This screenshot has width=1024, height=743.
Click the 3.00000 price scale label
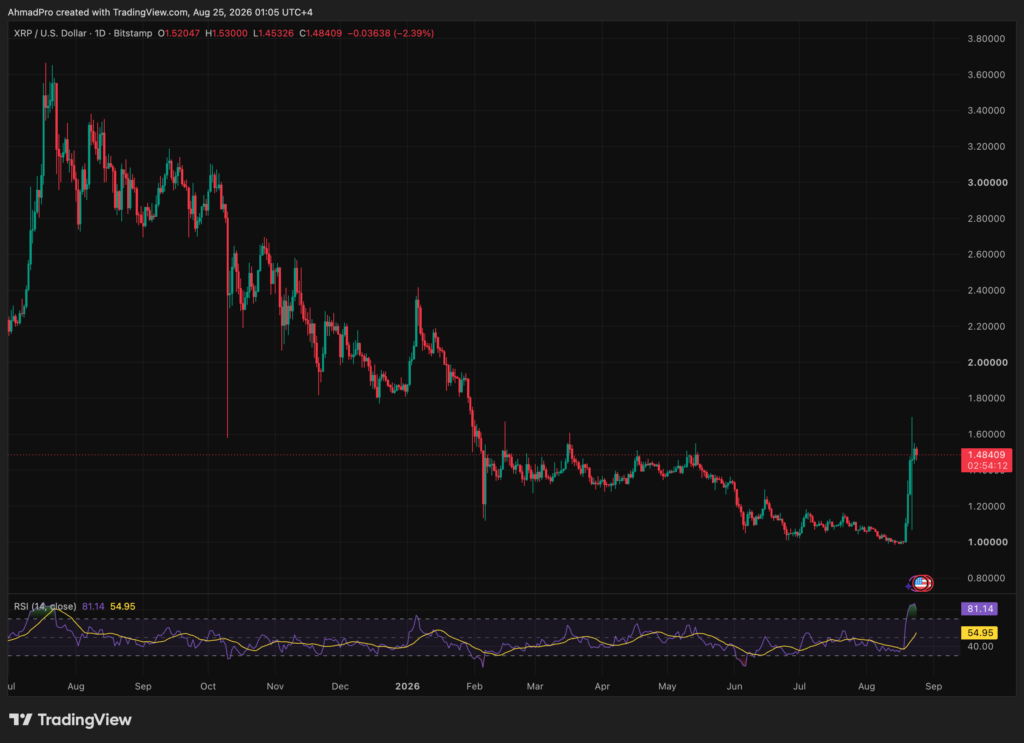pos(987,182)
